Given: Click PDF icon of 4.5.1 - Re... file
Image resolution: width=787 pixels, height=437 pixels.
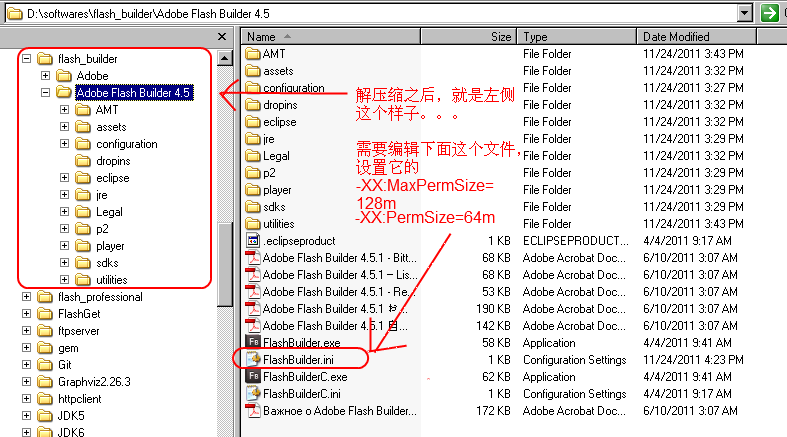Looking at the screenshot, I should pos(253,292).
